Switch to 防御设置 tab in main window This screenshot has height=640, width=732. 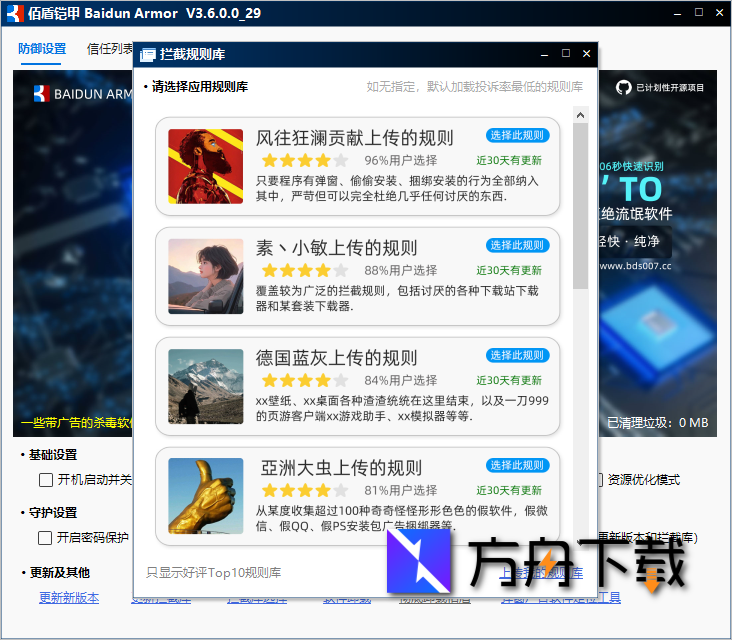pyautogui.click(x=42, y=49)
